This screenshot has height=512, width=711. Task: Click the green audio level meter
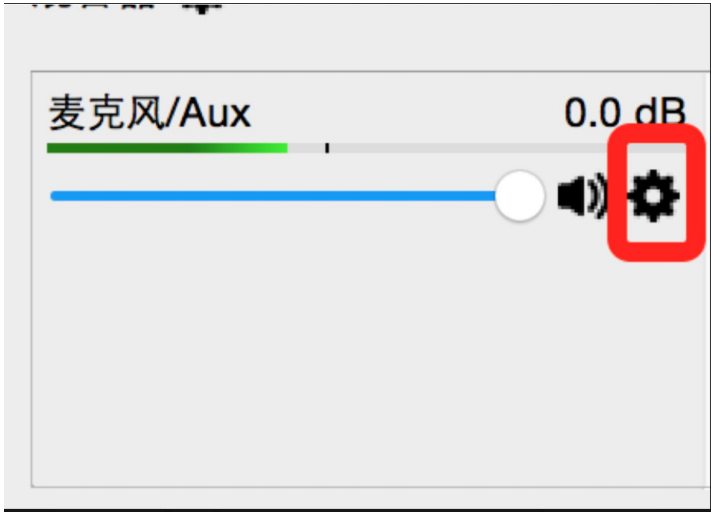coord(167,148)
